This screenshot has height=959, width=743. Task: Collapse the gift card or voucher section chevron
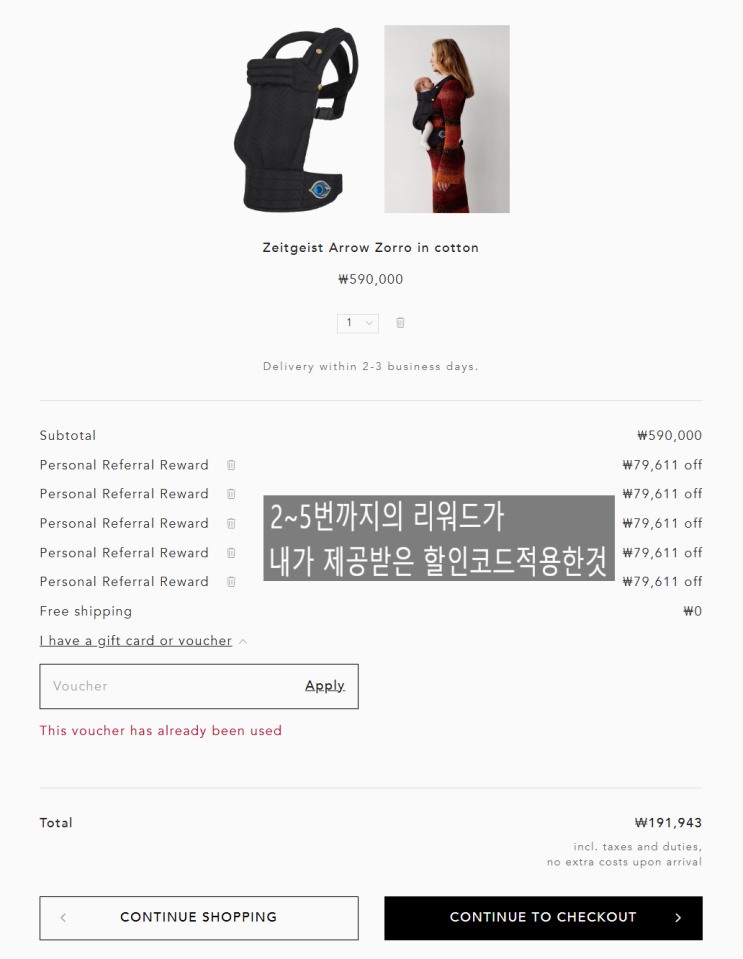[243, 641]
